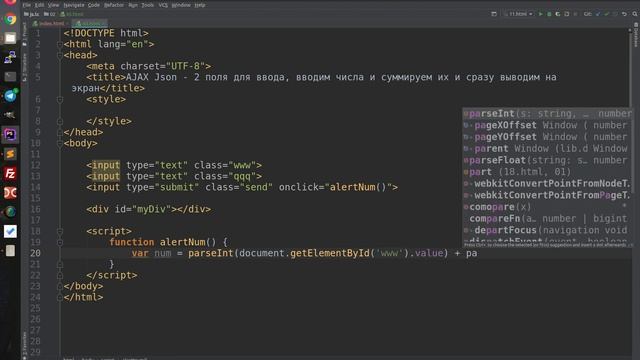The height and width of the screenshot is (360, 640).
Task: Collapse function alertNum fold on line 19
Action: click(60, 242)
